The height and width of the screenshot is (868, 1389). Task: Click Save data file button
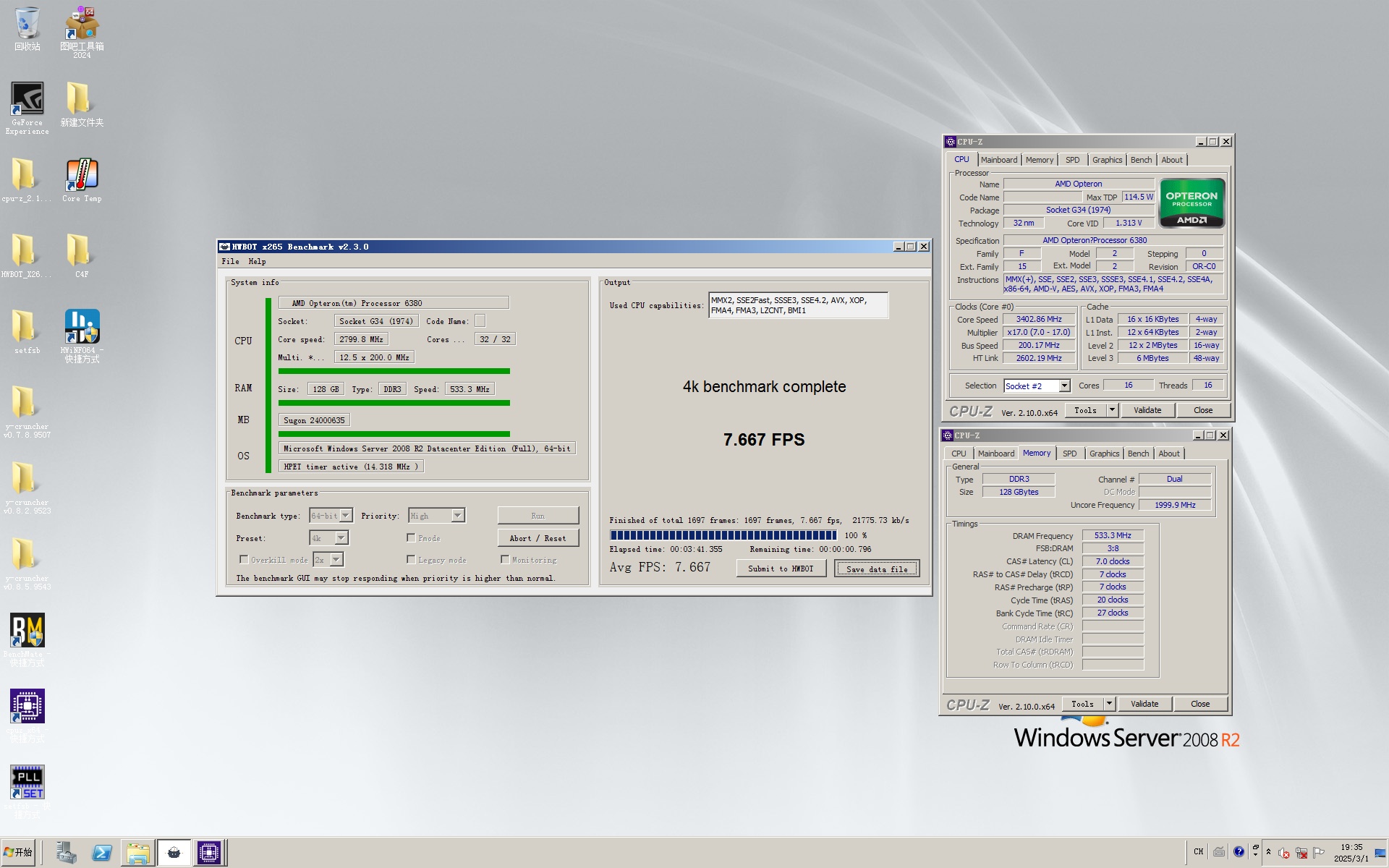point(877,569)
